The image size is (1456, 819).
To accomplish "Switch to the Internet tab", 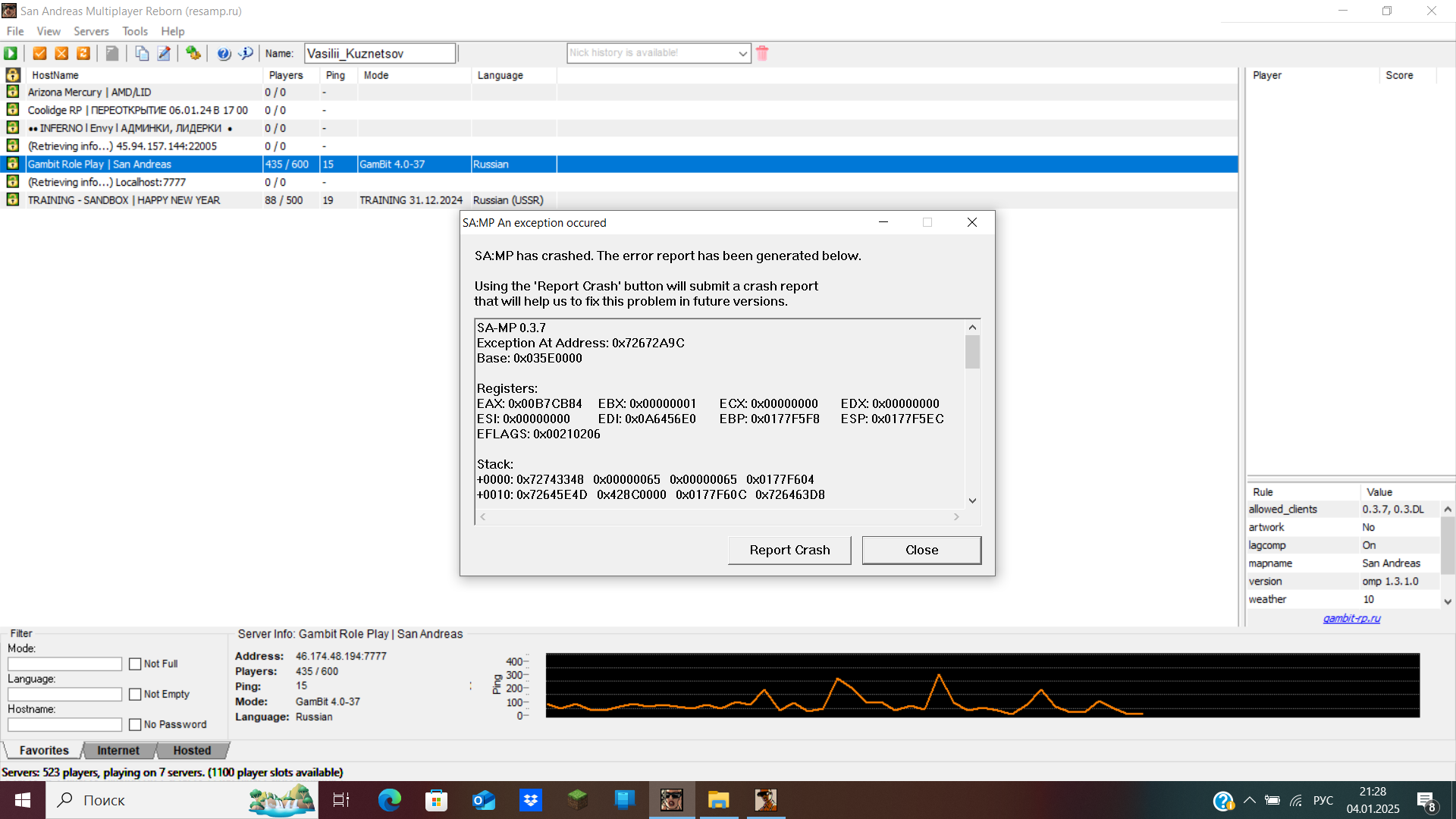I will point(118,751).
